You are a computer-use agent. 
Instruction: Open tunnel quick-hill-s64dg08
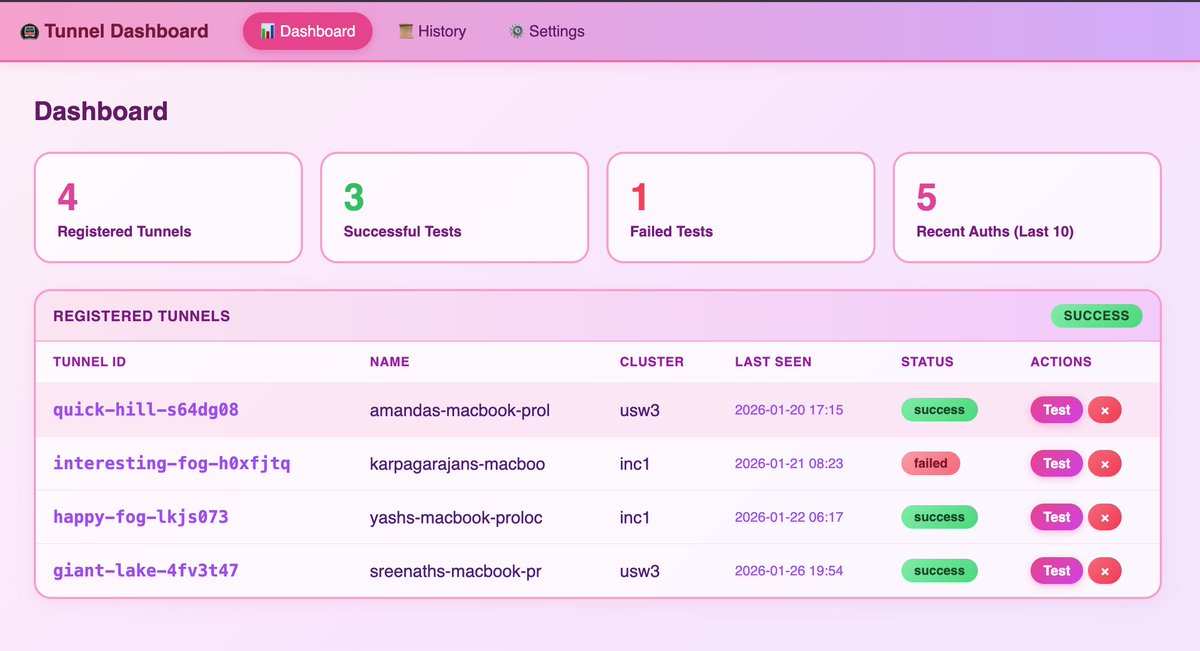(x=146, y=410)
